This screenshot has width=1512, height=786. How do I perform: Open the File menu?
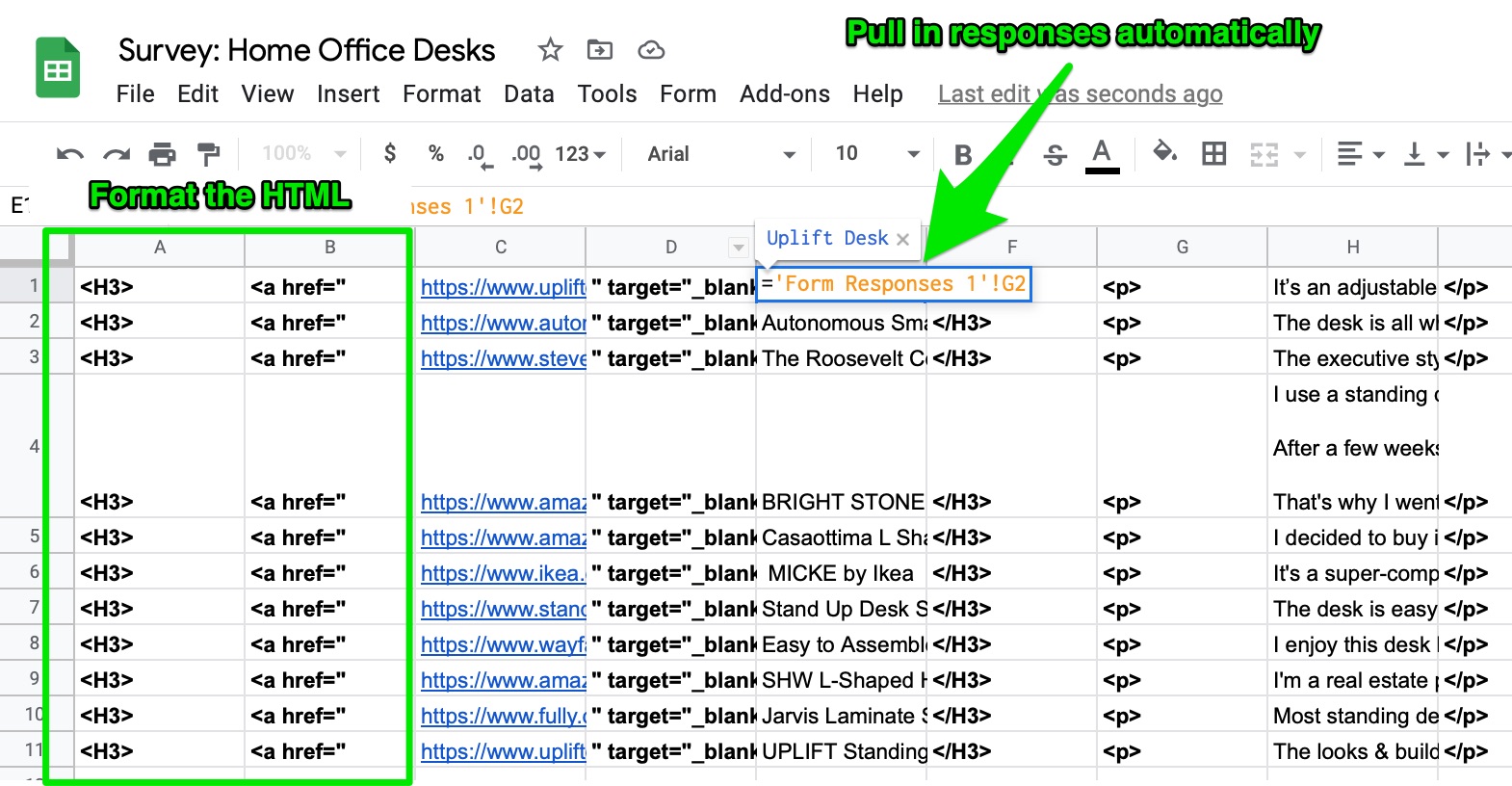pos(135,93)
